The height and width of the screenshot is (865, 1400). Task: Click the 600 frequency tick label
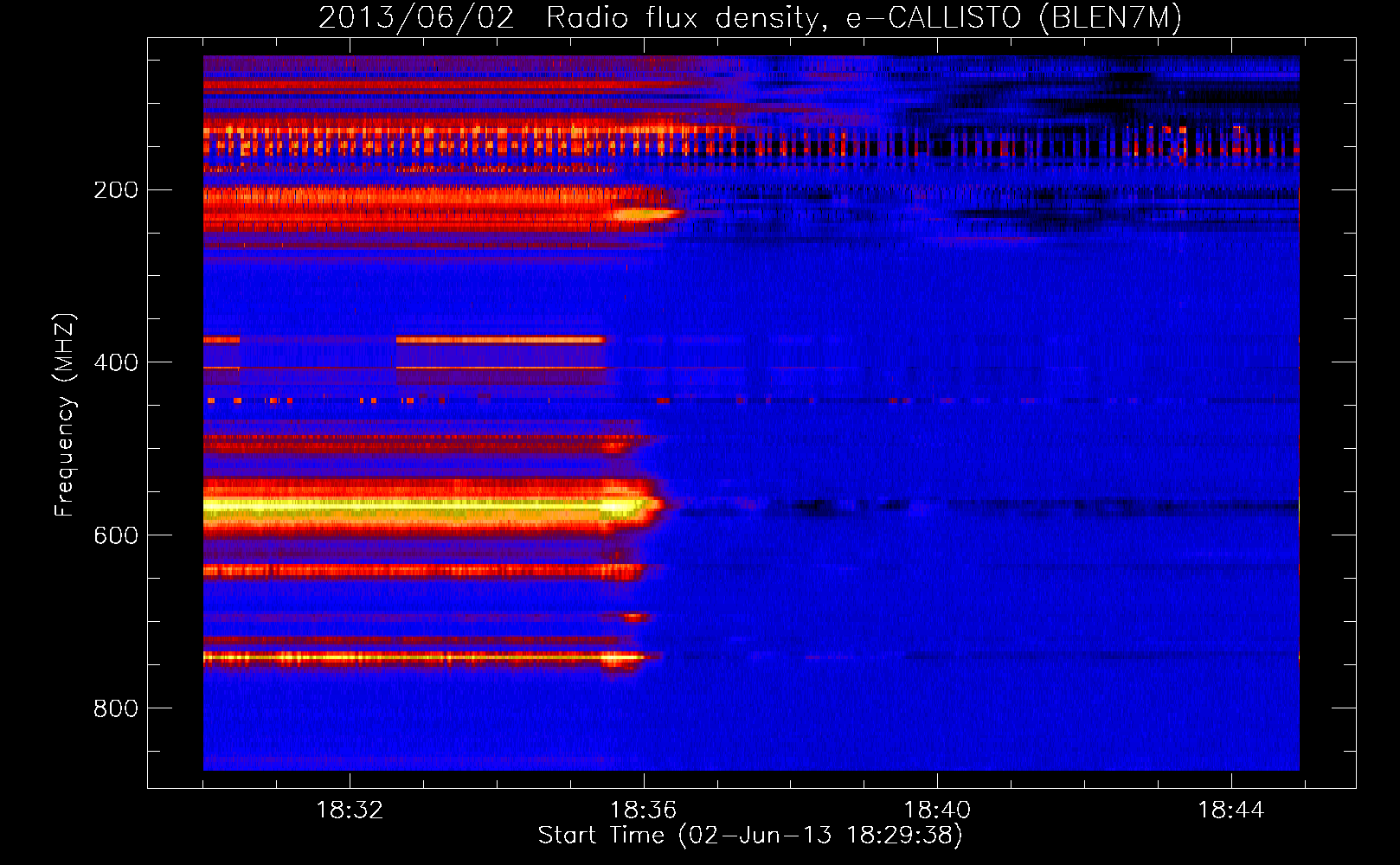[116, 535]
